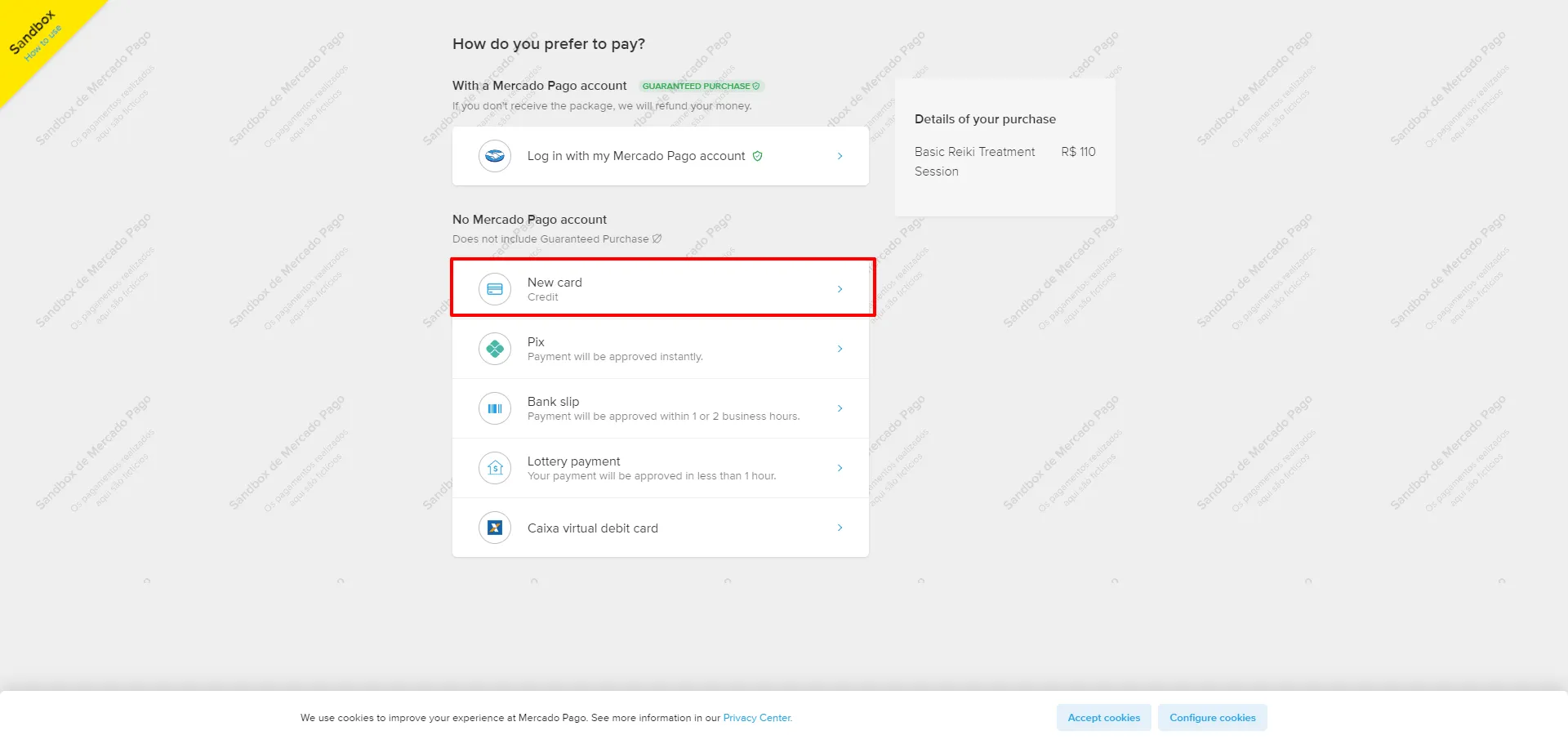Select the Bank slip payment option label
Viewport: 1568px width, 744px height.
[x=553, y=401]
